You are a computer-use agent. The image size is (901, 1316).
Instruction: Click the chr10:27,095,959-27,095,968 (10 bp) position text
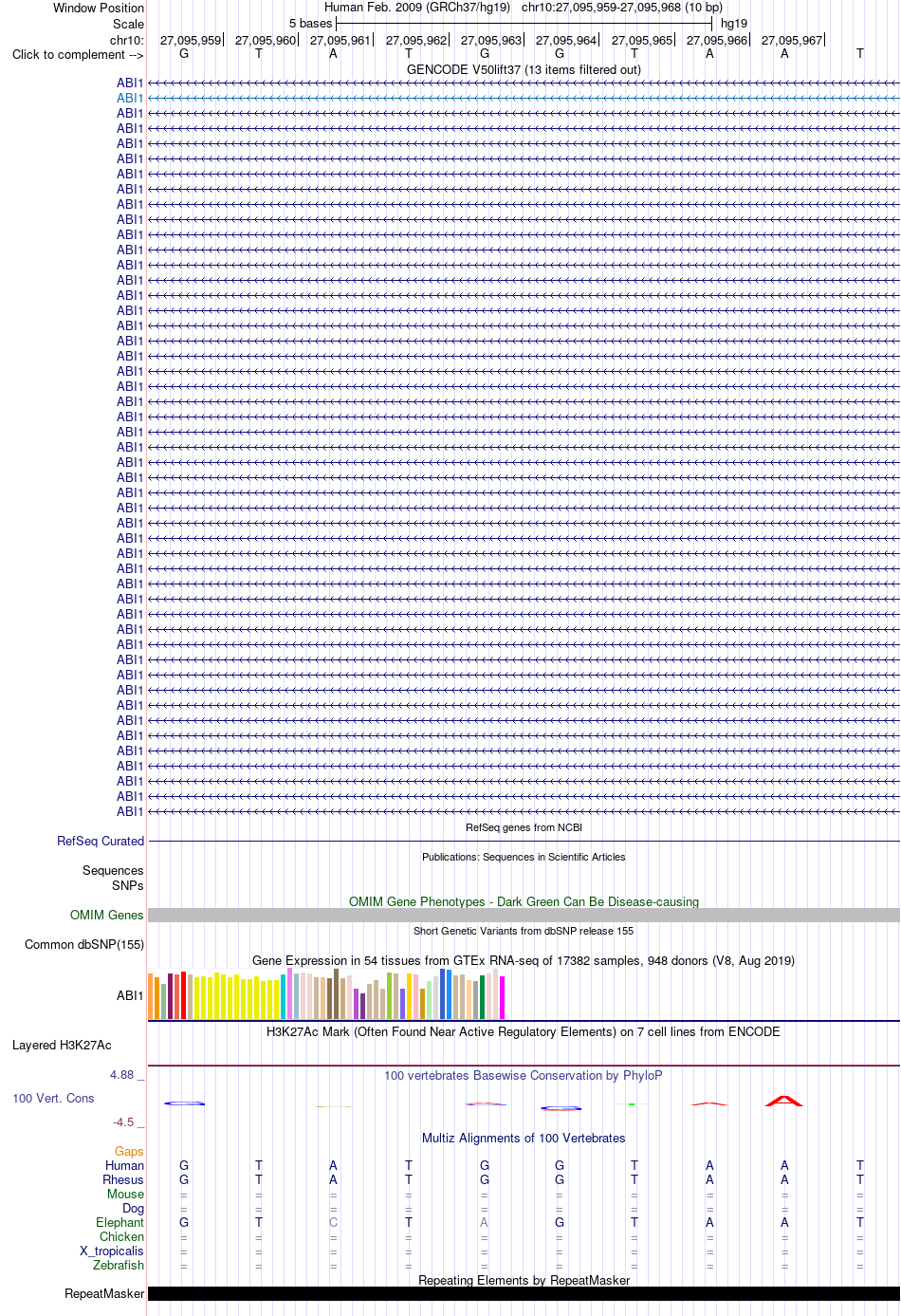(x=622, y=8)
